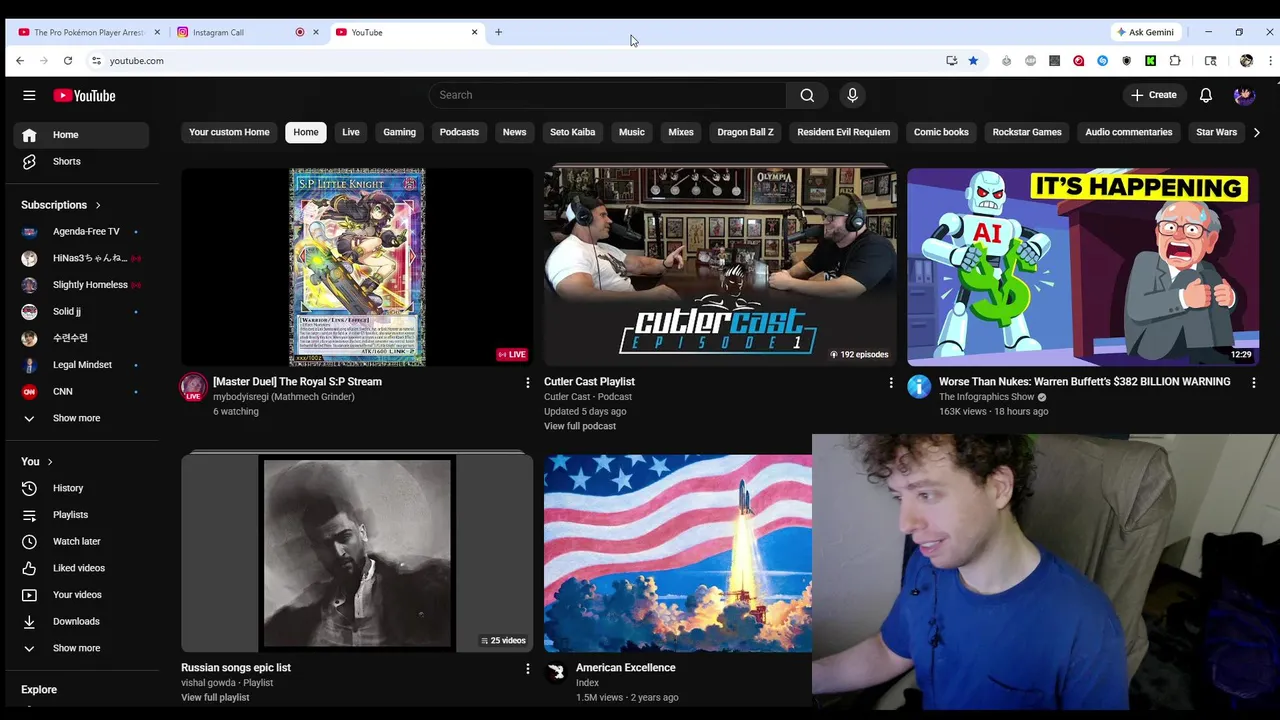Image resolution: width=1280 pixels, height=720 pixels.
Task: Open the browser extensions puzzle icon
Action: (x=1175, y=61)
